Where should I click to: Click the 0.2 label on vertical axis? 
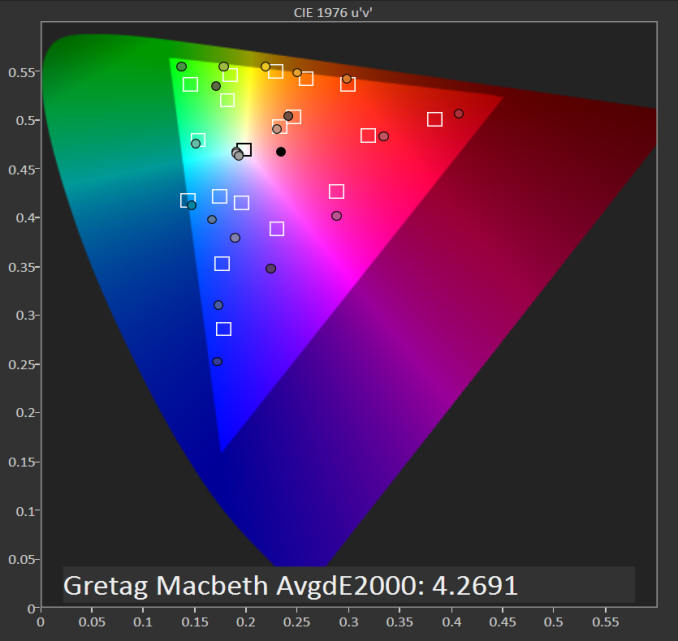(25, 413)
